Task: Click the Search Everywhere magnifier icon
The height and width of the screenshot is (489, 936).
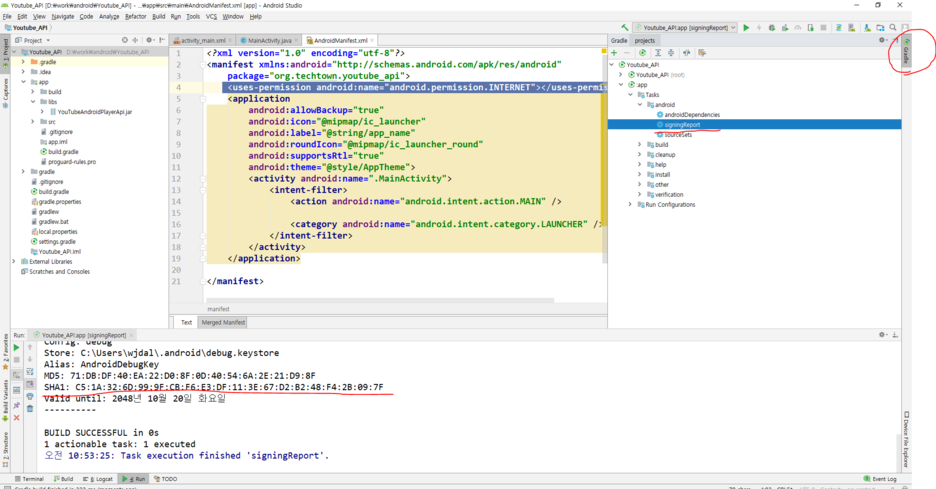Action: pos(893,27)
